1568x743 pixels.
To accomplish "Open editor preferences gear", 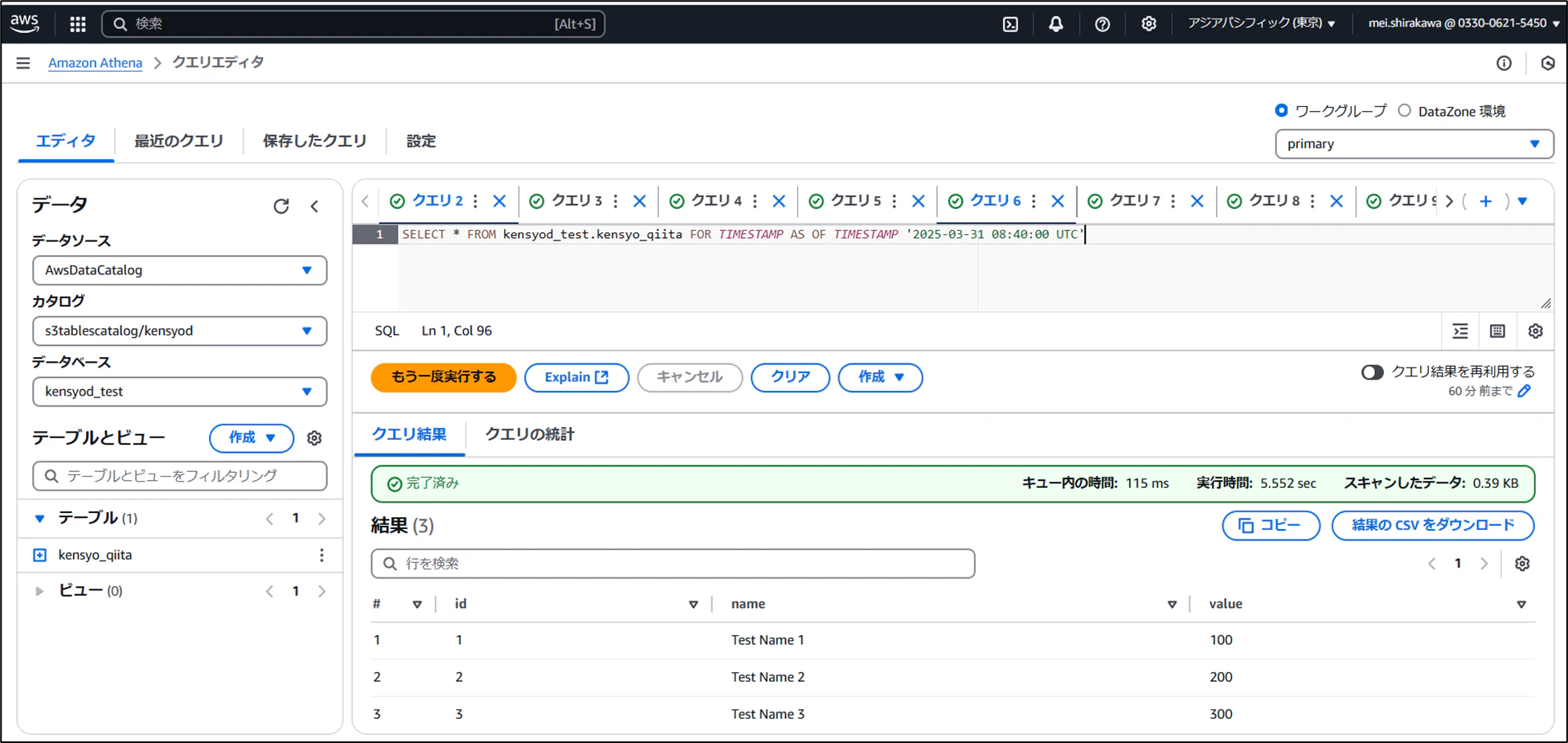I will coord(1535,331).
